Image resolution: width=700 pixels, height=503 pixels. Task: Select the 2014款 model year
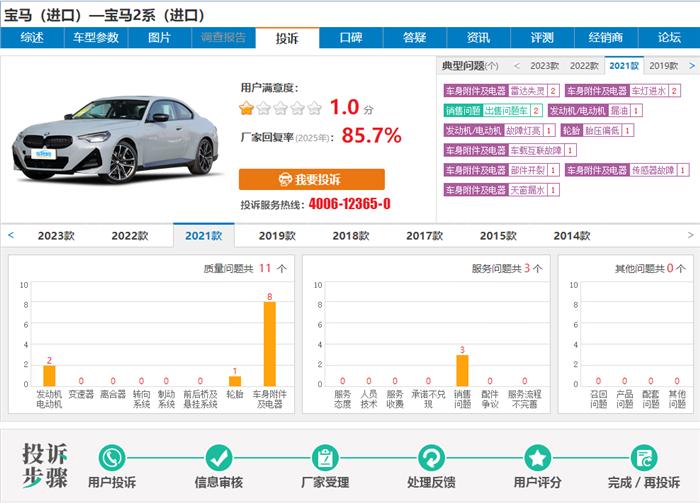[x=572, y=236]
